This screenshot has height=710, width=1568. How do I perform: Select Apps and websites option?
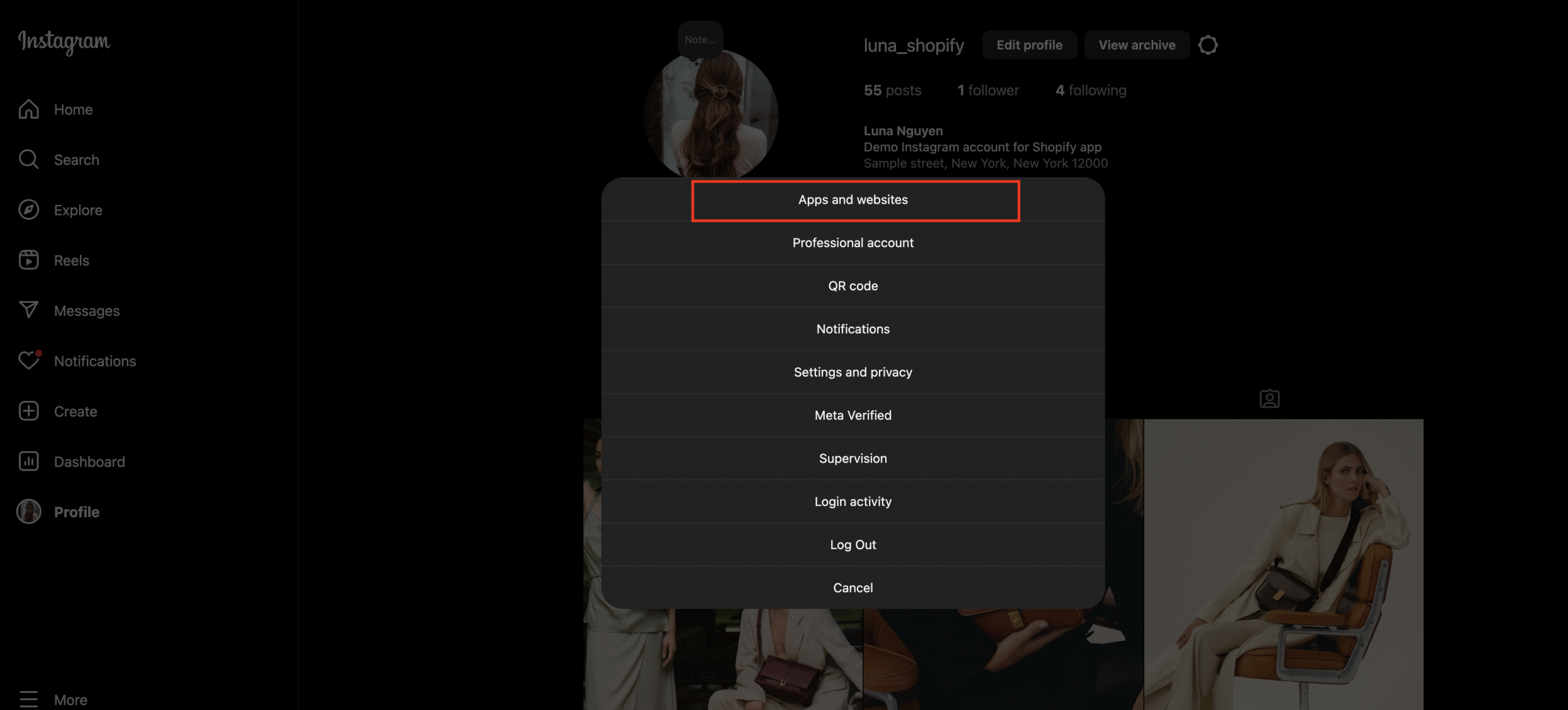853,200
